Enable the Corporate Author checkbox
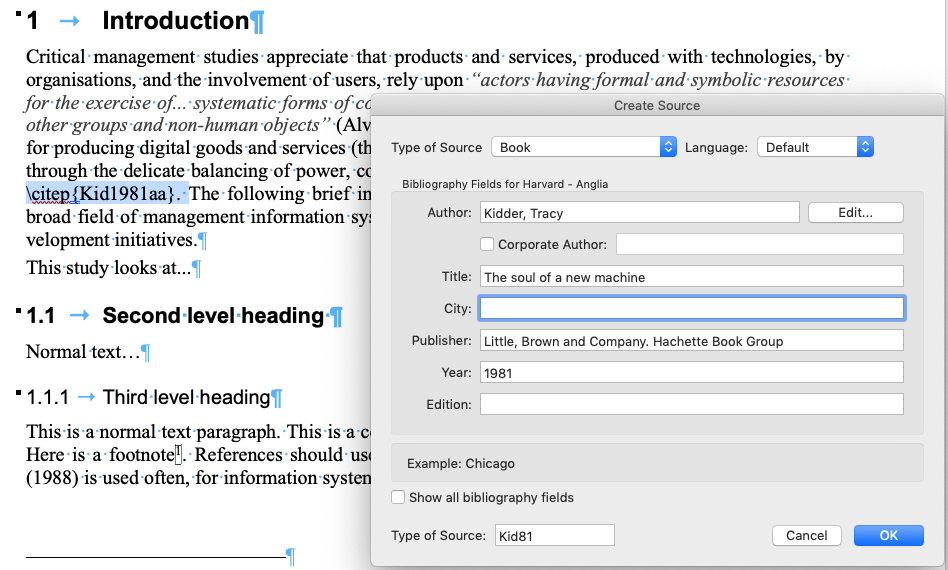948x570 pixels. (487, 244)
